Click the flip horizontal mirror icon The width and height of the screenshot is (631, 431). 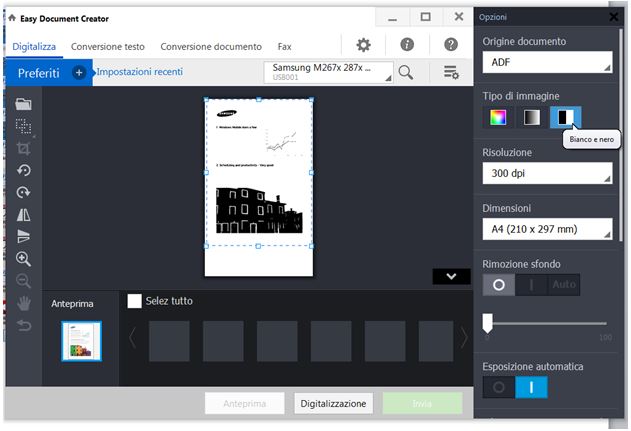[x=23, y=214]
